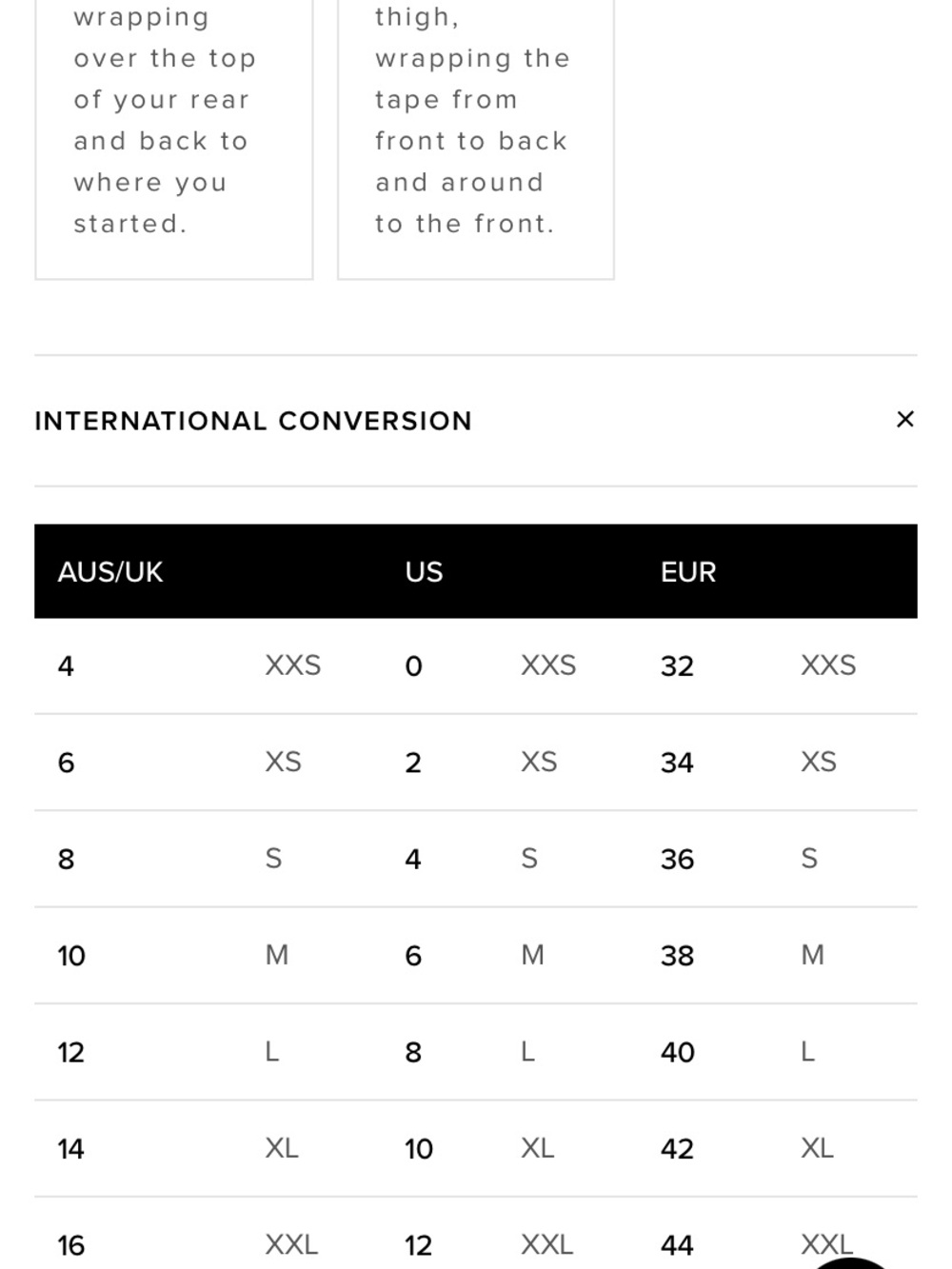Click the rear measuring instruction card
This screenshot has width=952, height=1269.
click(x=174, y=139)
